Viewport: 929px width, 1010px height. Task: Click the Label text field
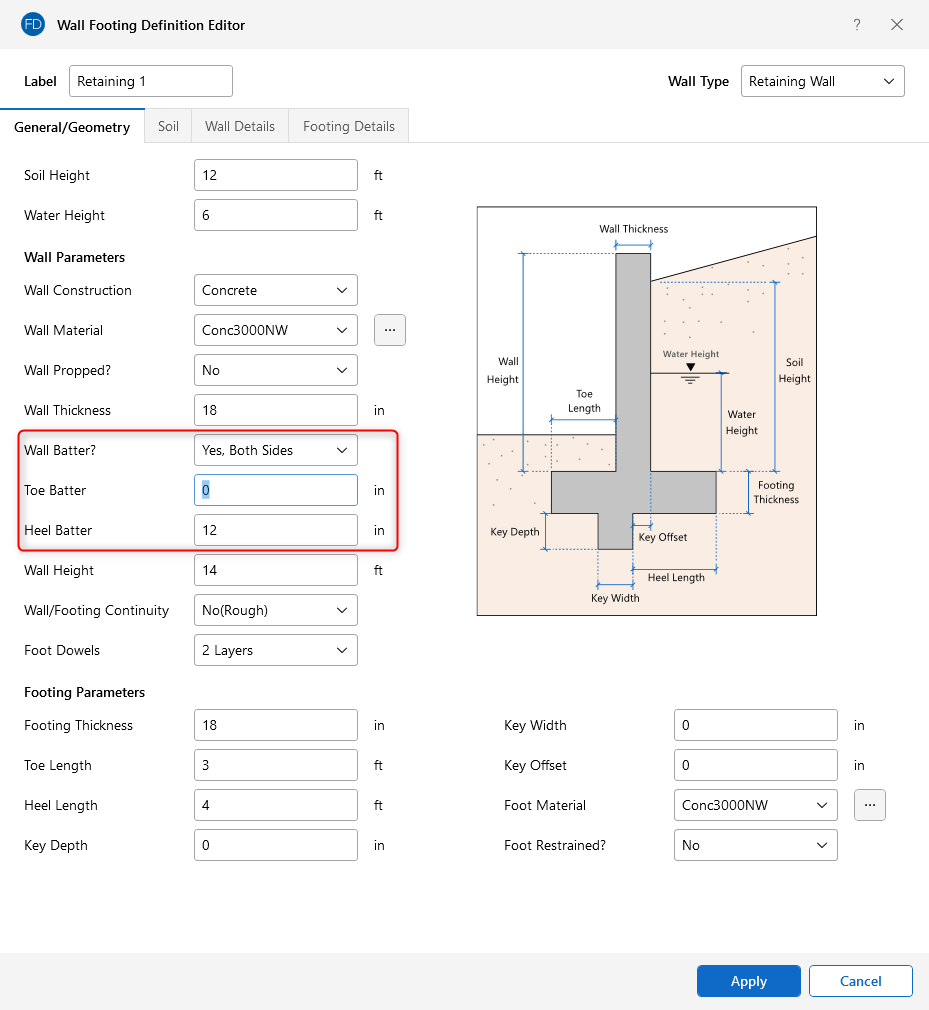pyautogui.click(x=151, y=82)
